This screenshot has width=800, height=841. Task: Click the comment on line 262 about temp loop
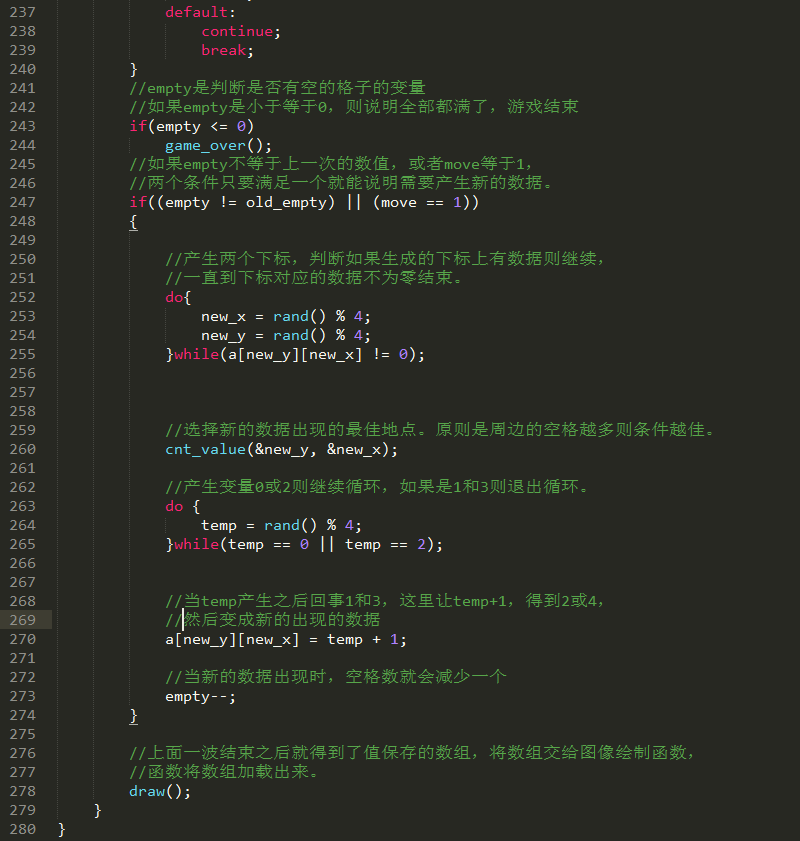click(377, 487)
